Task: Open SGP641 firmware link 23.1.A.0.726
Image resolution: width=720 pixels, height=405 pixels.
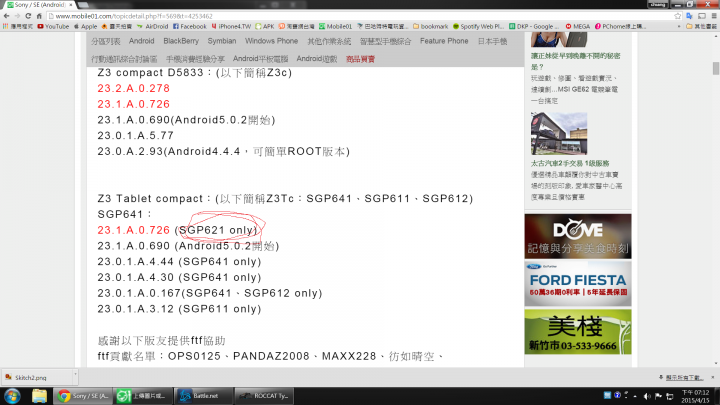Action: [134, 230]
